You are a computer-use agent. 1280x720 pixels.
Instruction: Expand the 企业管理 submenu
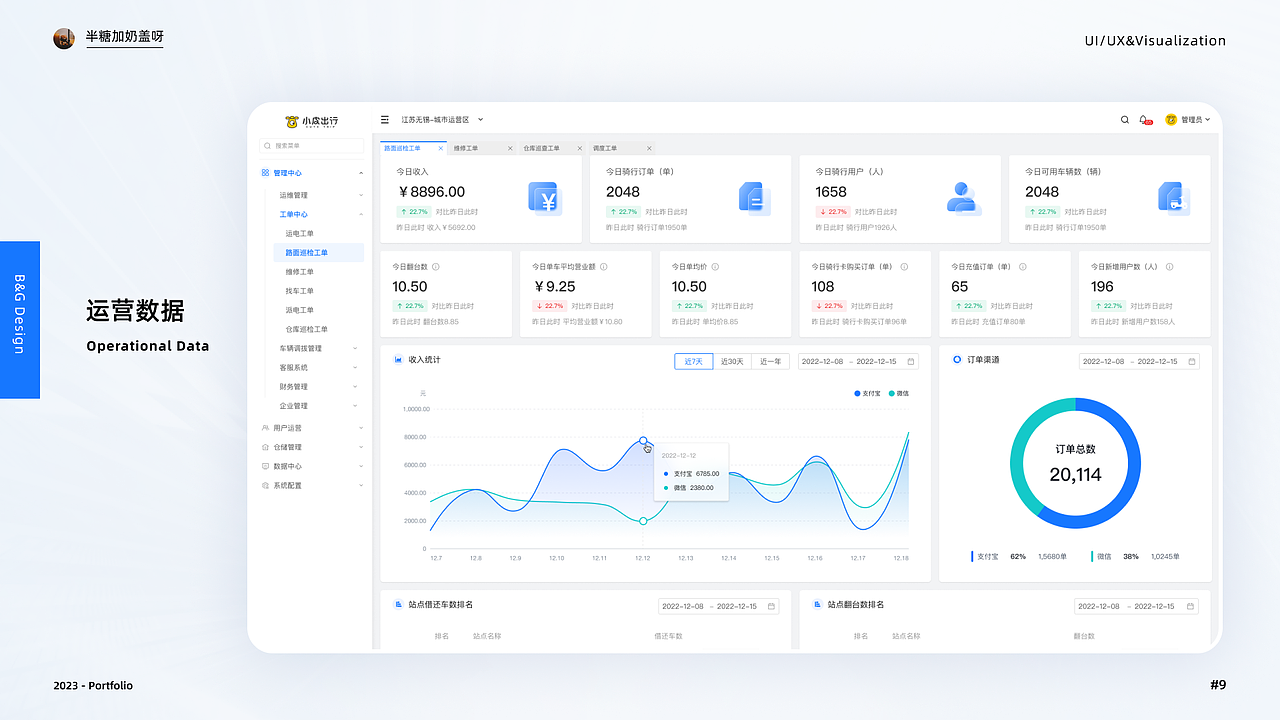click(x=355, y=405)
